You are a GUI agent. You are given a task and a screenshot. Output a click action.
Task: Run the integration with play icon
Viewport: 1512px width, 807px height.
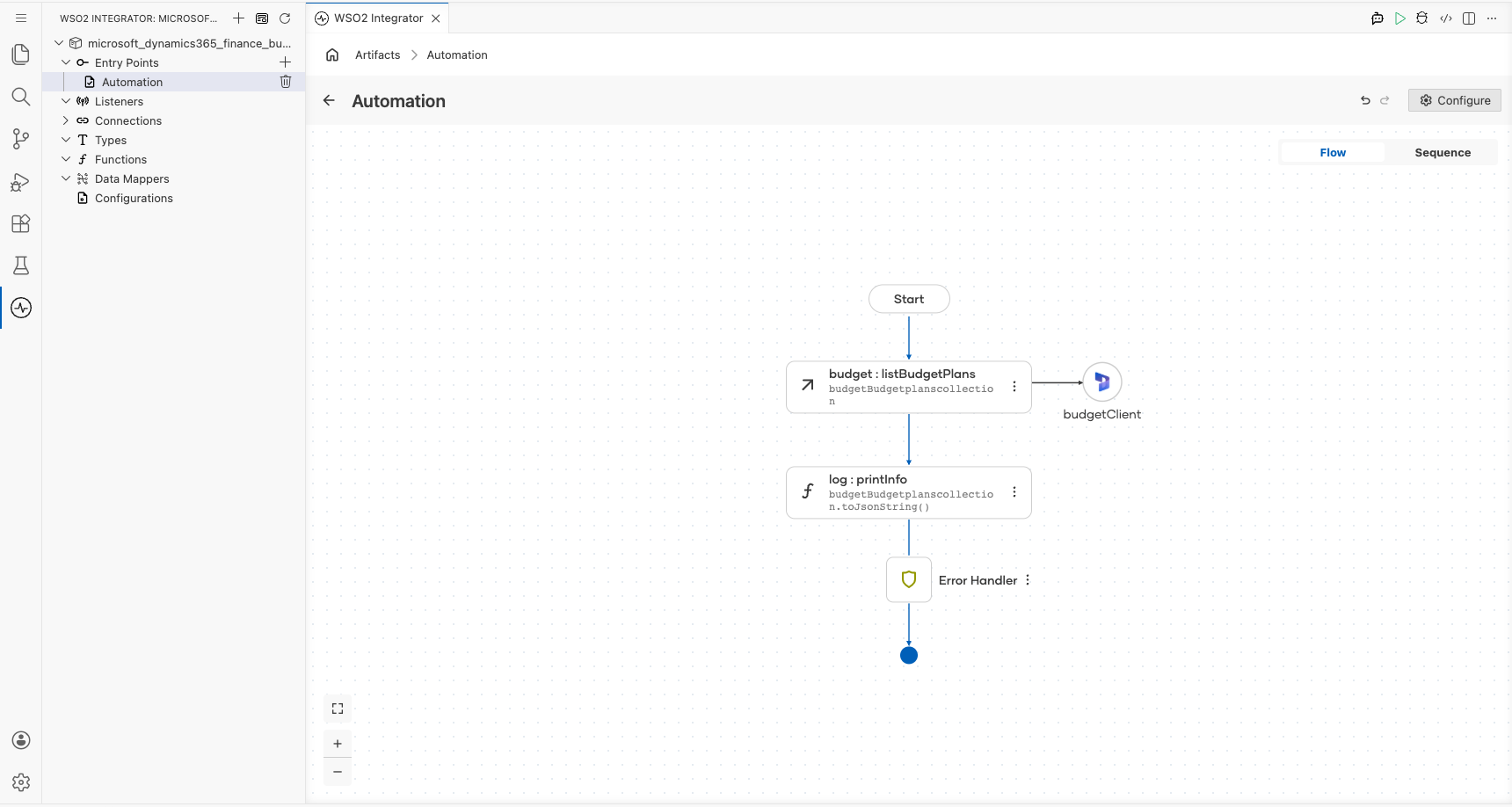[x=1400, y=18]
